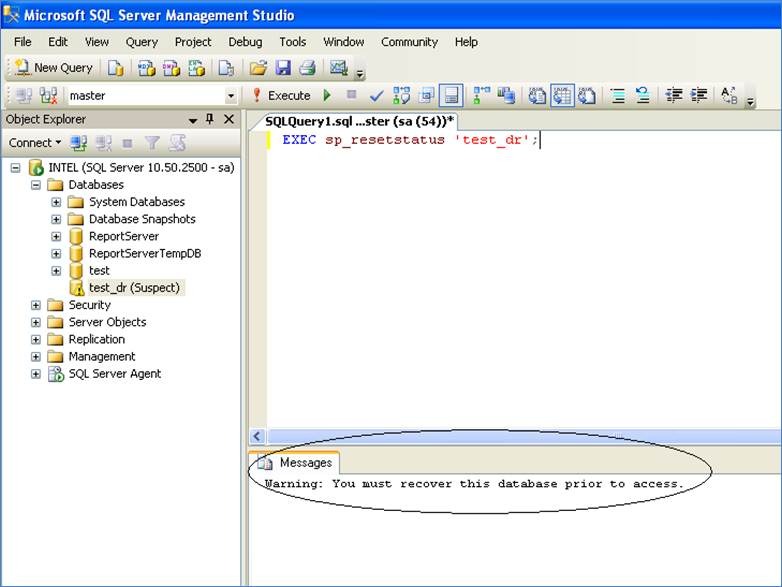Click the Connect Object Explorer server icon
The height and width of the screenshot is (587, 782).
click(78, 143)
